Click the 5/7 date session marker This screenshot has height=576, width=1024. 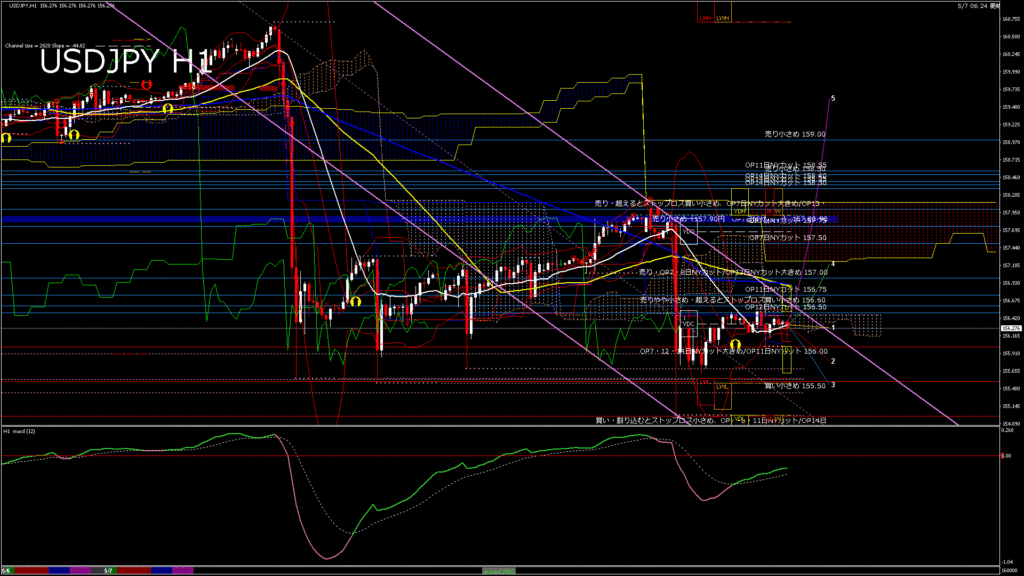click(x=108, y=571)
